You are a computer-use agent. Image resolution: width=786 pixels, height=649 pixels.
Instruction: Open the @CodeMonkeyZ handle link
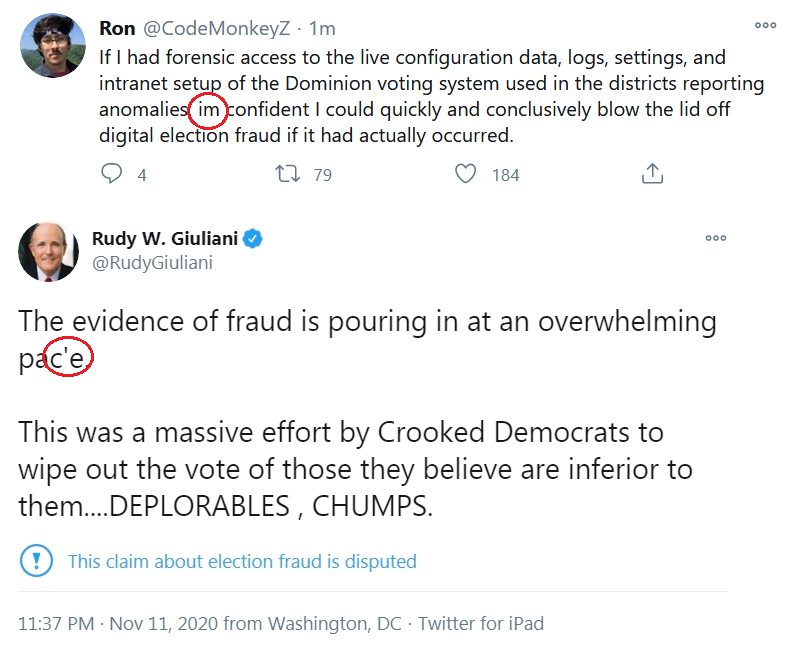click(217, 29)
